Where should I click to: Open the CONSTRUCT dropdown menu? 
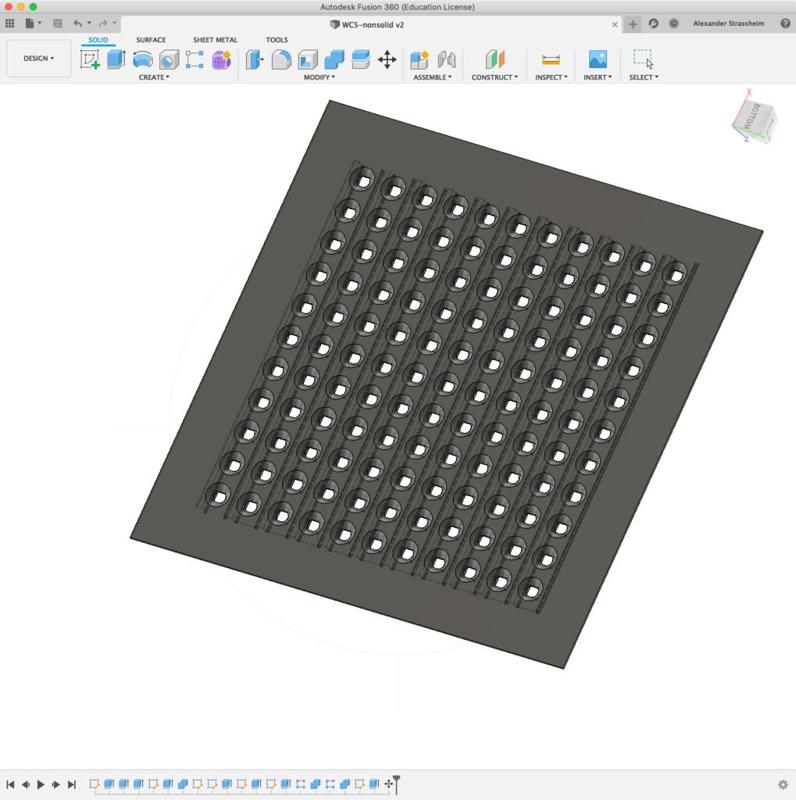(x=494, y=77)
